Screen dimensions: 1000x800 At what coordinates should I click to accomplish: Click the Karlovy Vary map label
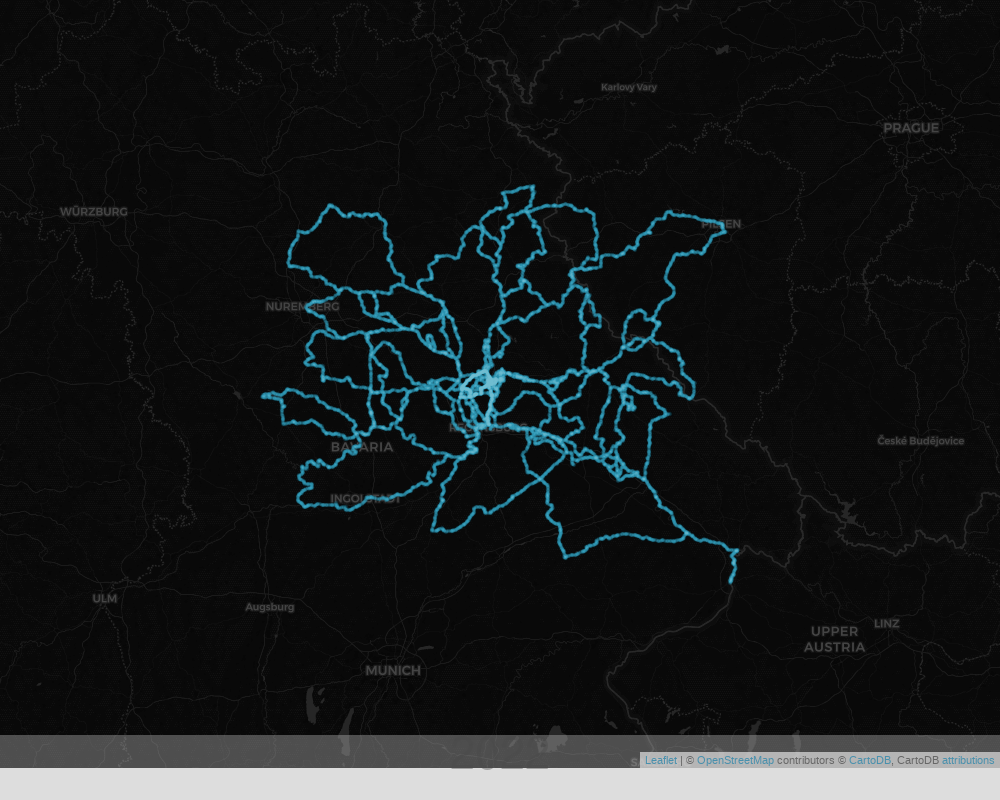628,87
